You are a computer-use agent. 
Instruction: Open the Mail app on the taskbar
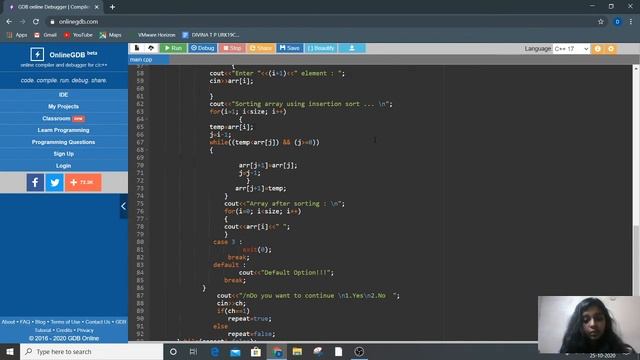click(x=236, y=351)
